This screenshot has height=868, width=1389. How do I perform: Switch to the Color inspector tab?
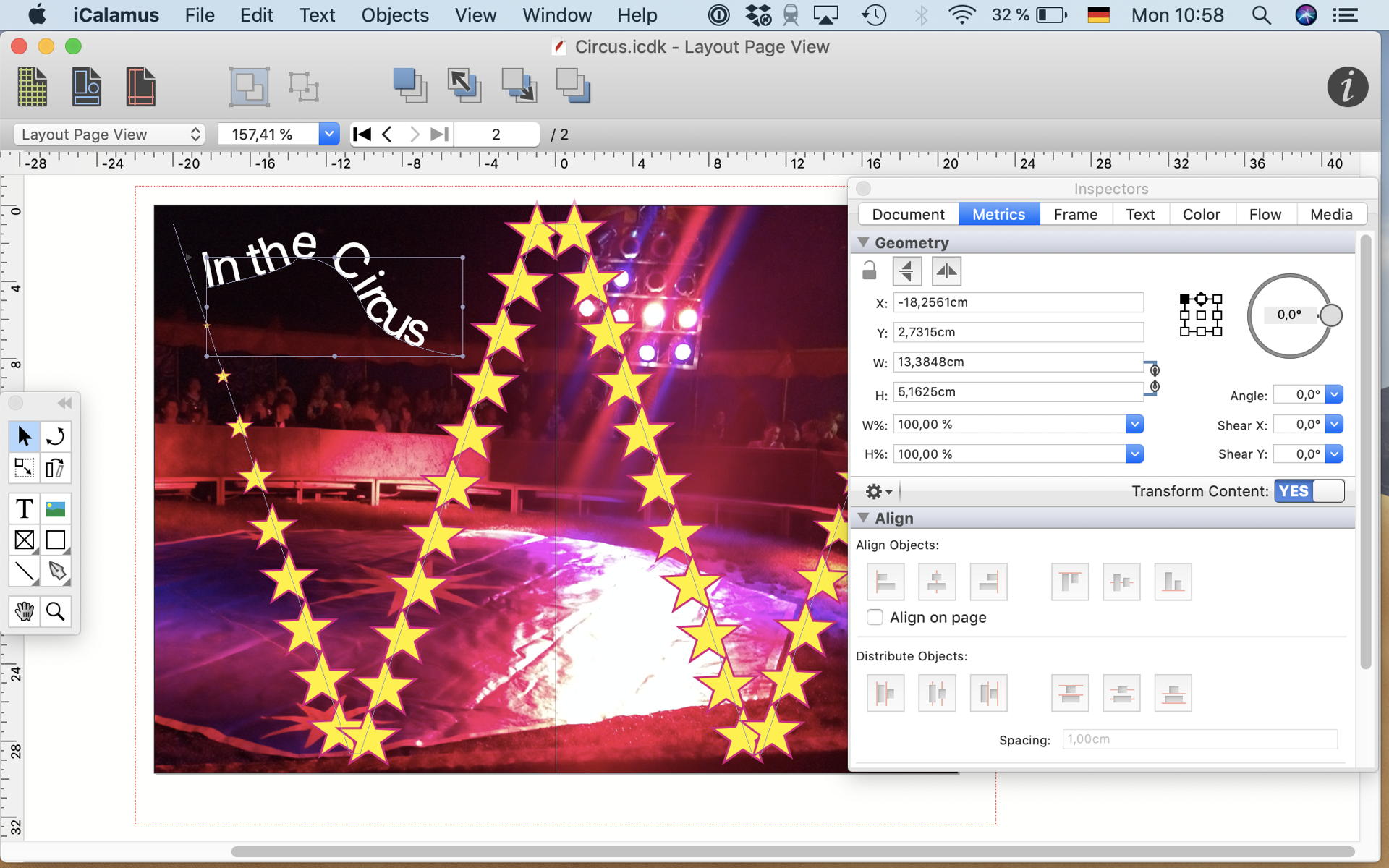tap(1202, 214)
